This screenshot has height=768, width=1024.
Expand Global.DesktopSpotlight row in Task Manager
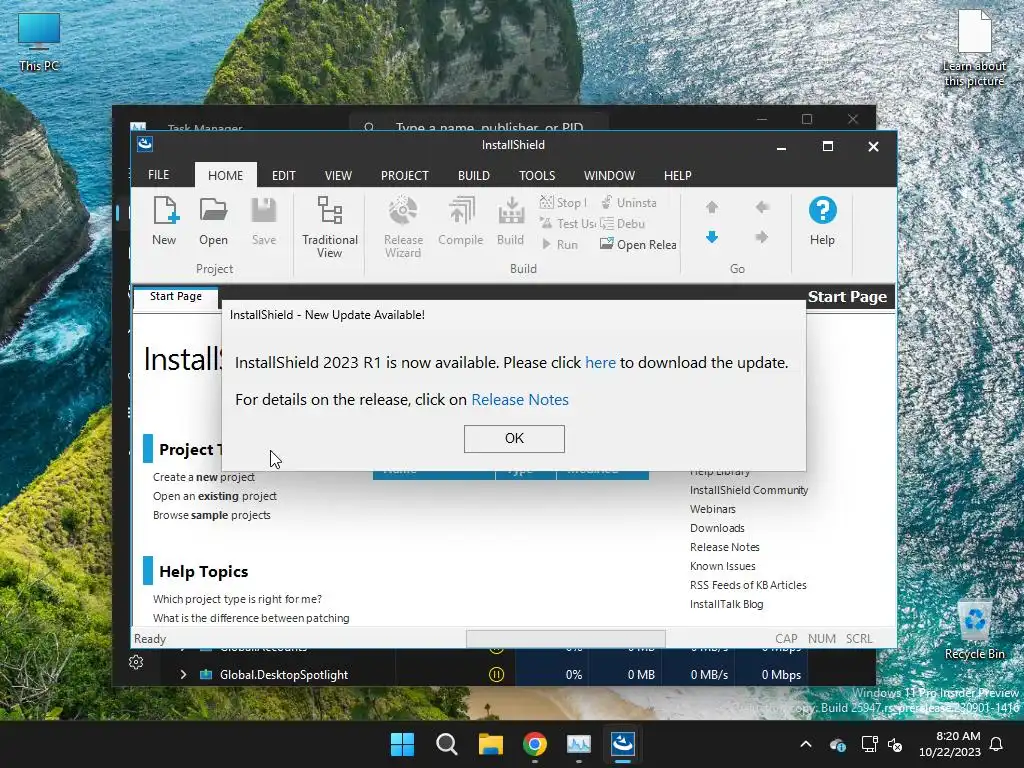(x=184, y=675)
